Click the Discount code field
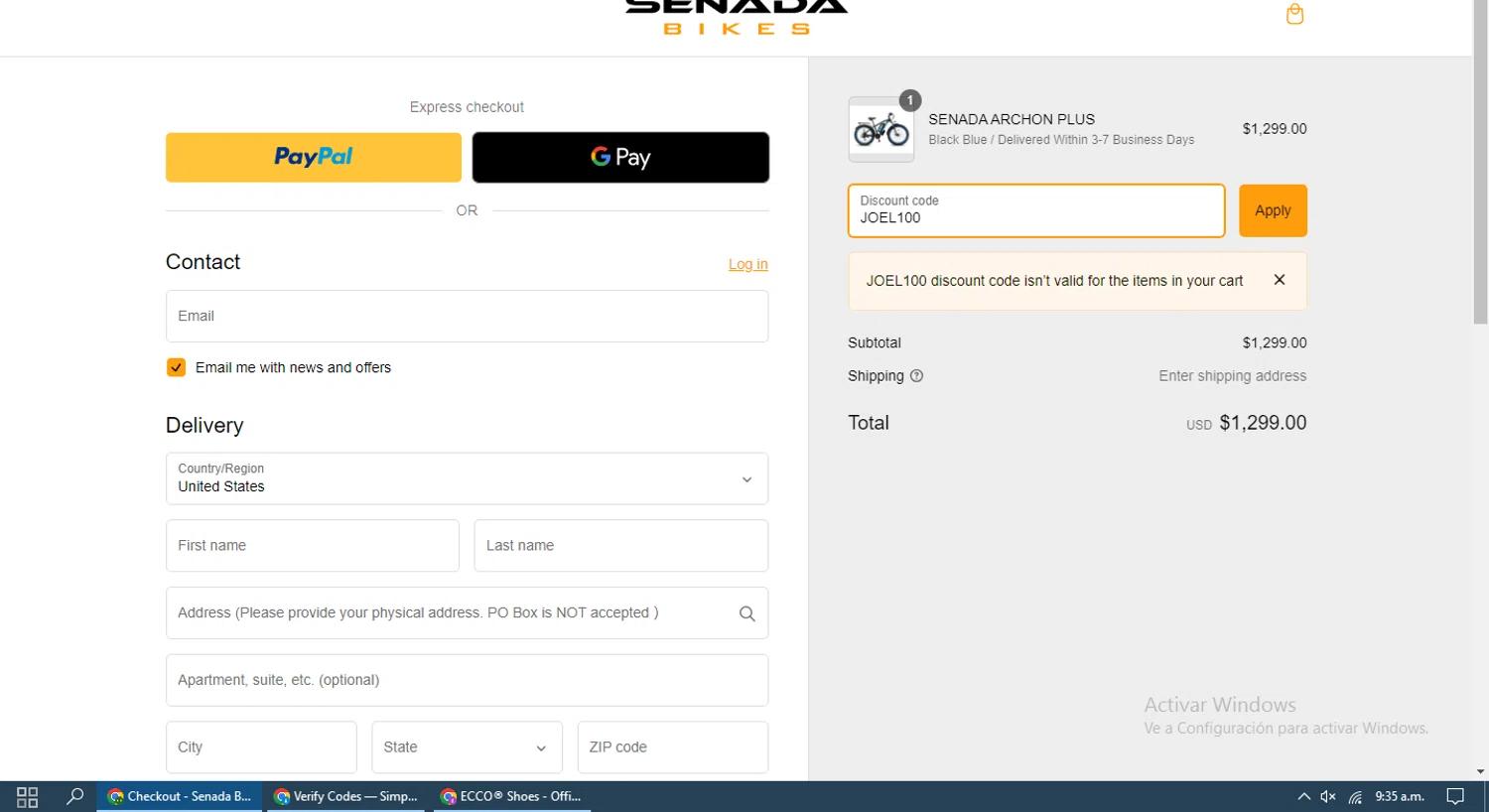Viewport: 1489px width, 812px height. tap(1036, 210)
